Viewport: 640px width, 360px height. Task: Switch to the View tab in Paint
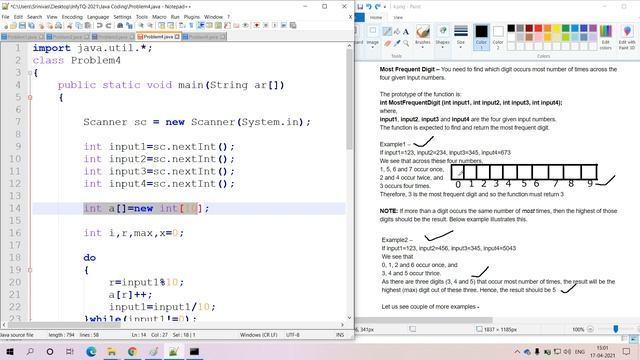pyautogui.click(x=398, y=18)
